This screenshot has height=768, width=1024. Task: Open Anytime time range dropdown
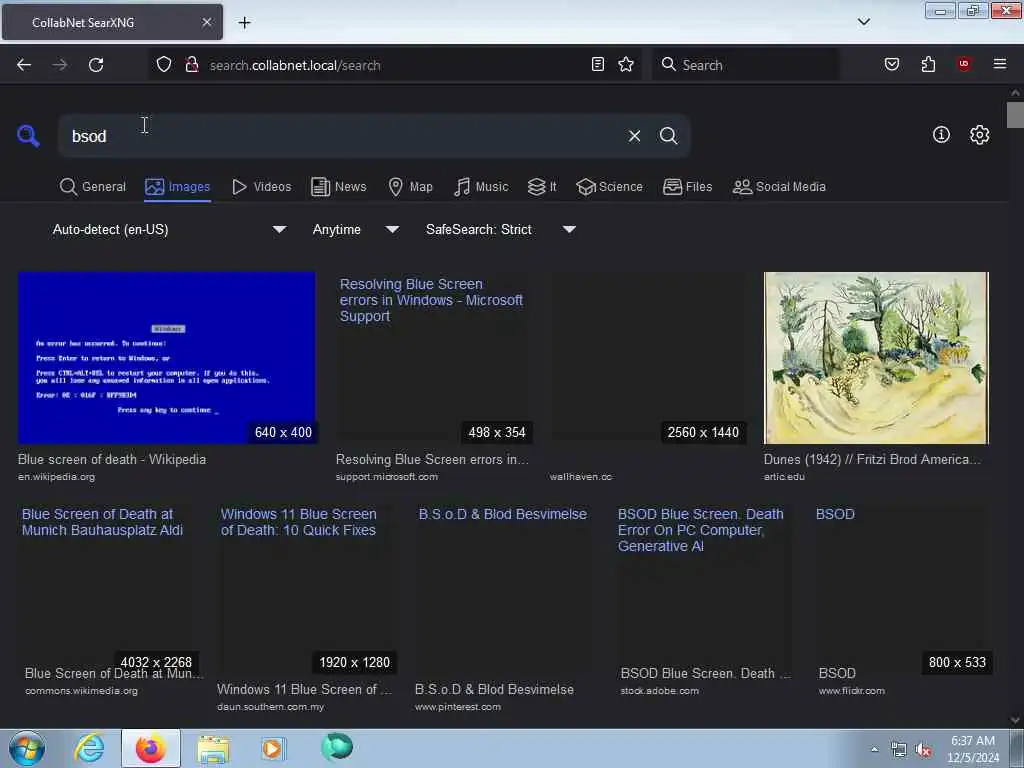[355, 229]
